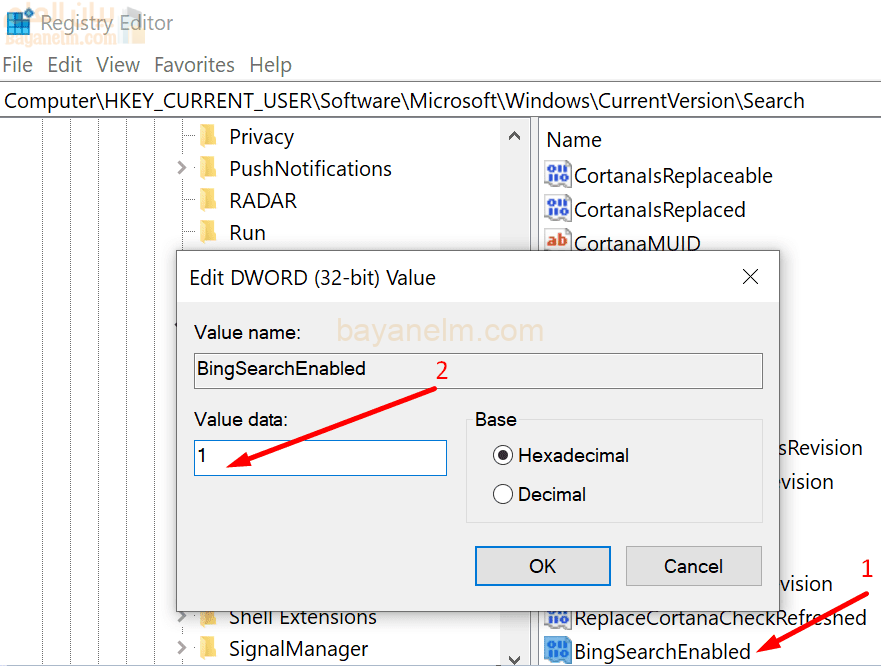The height and width of the screenshot is (666, 881).
Task: Choose the Decimal base option
Action: pyautogui.click(x=503, y=494)
